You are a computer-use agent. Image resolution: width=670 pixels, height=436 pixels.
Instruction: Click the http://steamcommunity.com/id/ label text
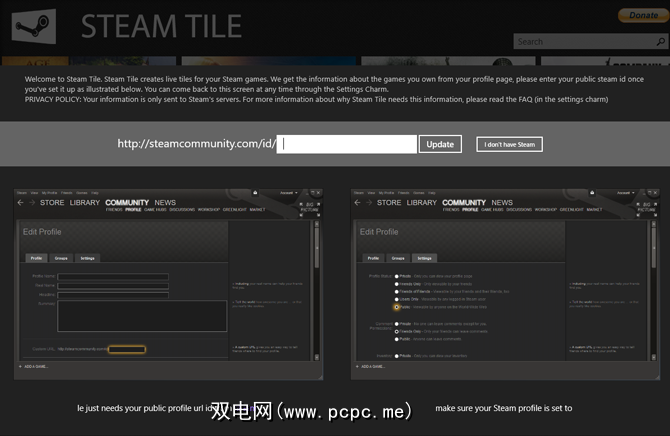tap(197, 144)
